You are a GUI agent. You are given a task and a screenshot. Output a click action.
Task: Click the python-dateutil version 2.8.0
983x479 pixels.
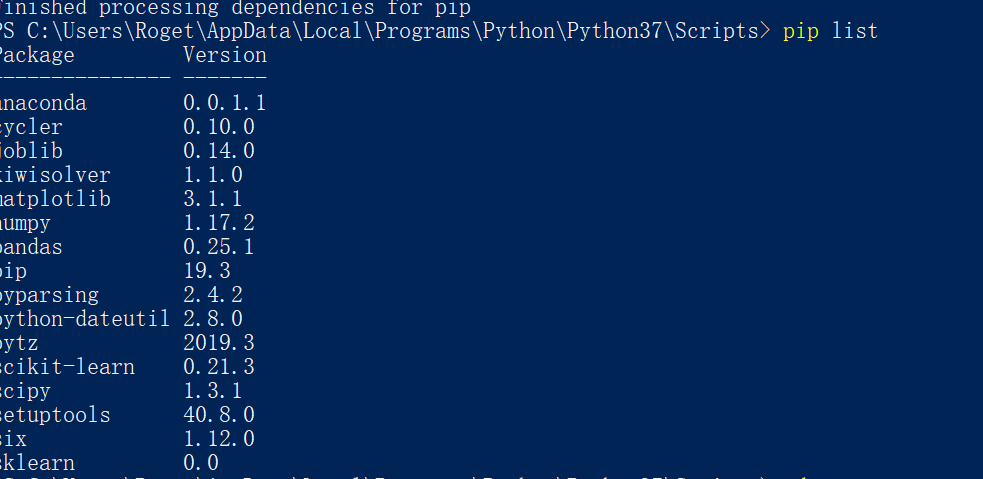point(213,319)
